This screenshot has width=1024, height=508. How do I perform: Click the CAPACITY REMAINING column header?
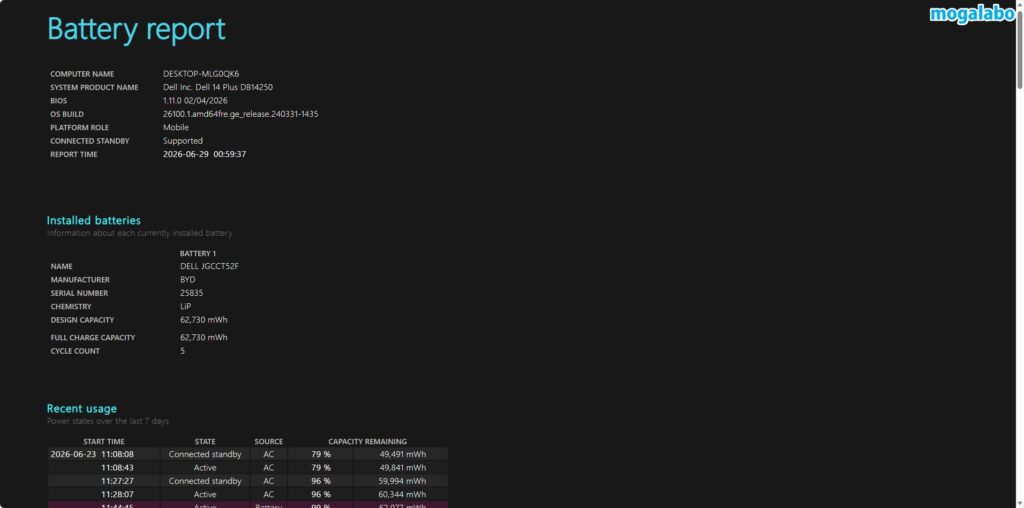[x=368, y=441]
